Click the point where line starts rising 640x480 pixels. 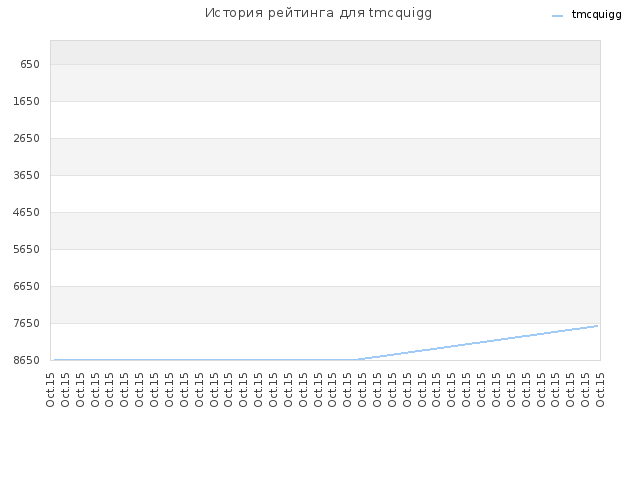click(x=358, y=360)
